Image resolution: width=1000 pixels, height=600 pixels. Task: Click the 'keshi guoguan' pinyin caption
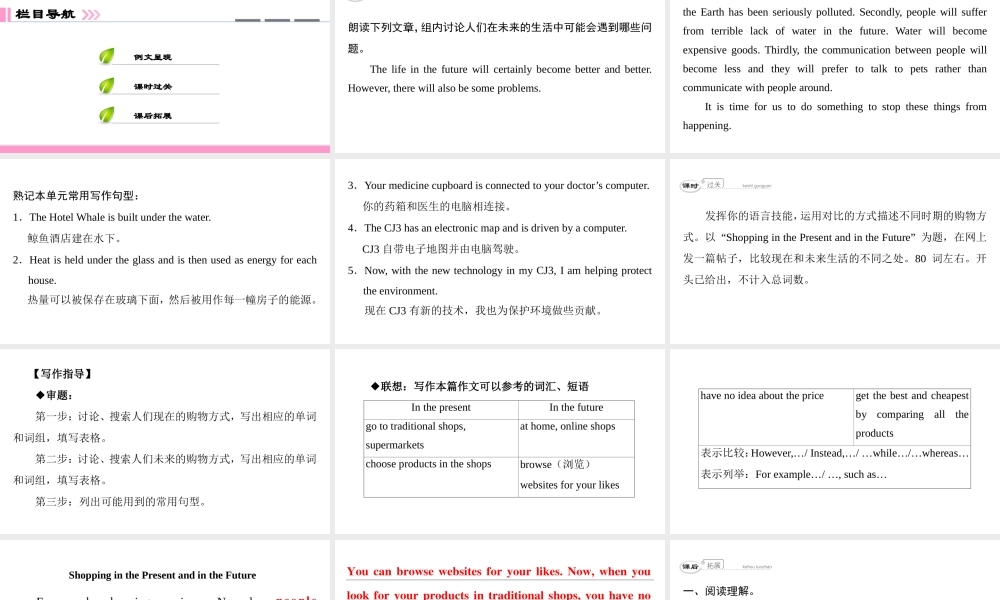[x=757, y=186]
